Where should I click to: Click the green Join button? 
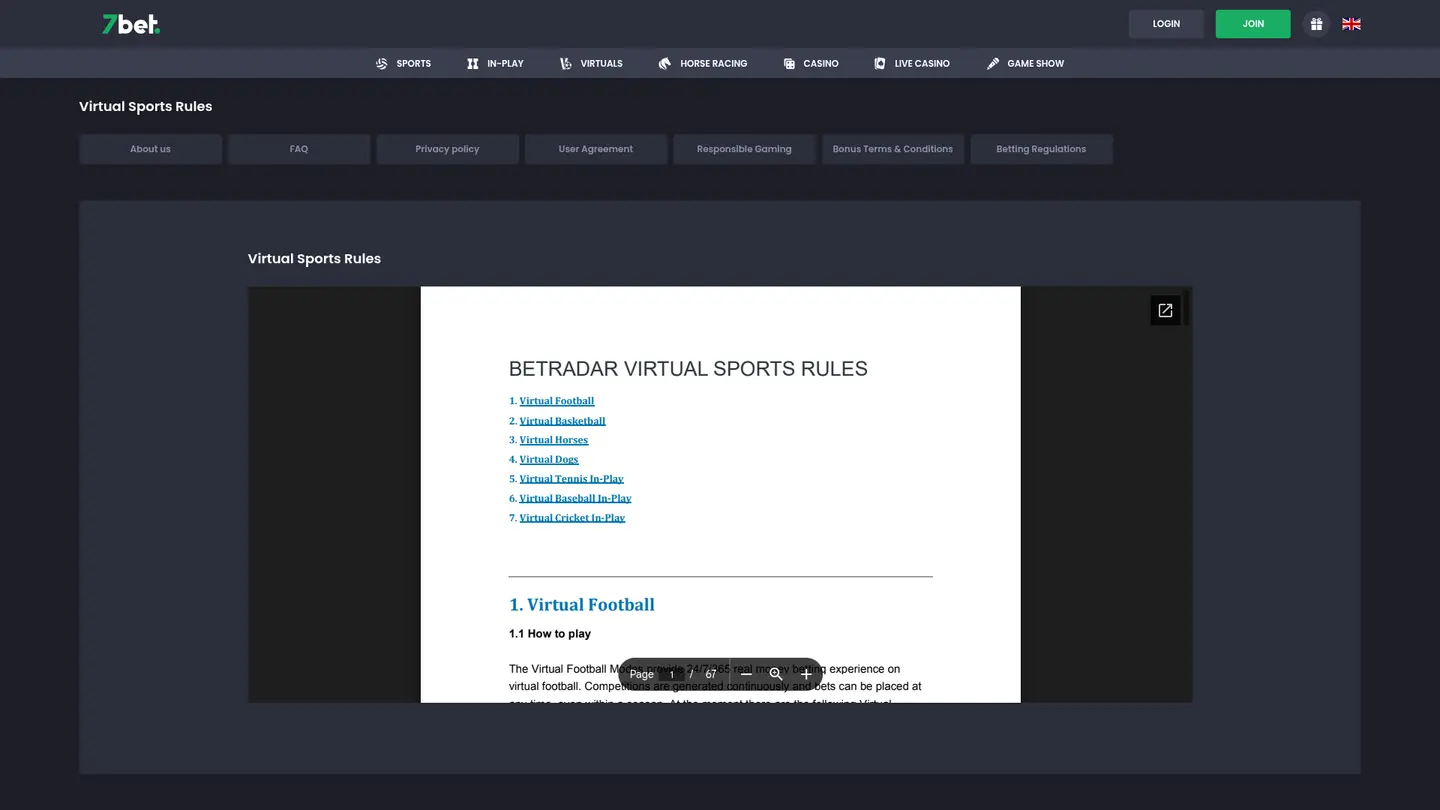[x=1253, y=24]
